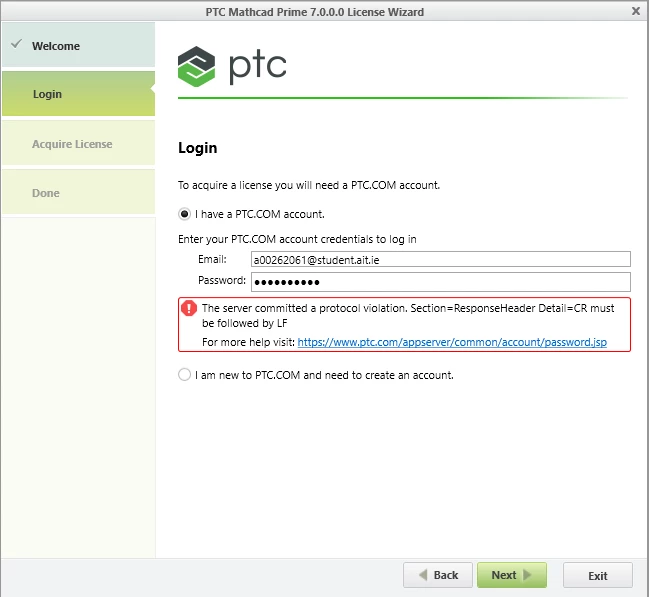This screenshot has height=597, width=649.
Task: Focus the Password input field
Action: tap(440, 282)
